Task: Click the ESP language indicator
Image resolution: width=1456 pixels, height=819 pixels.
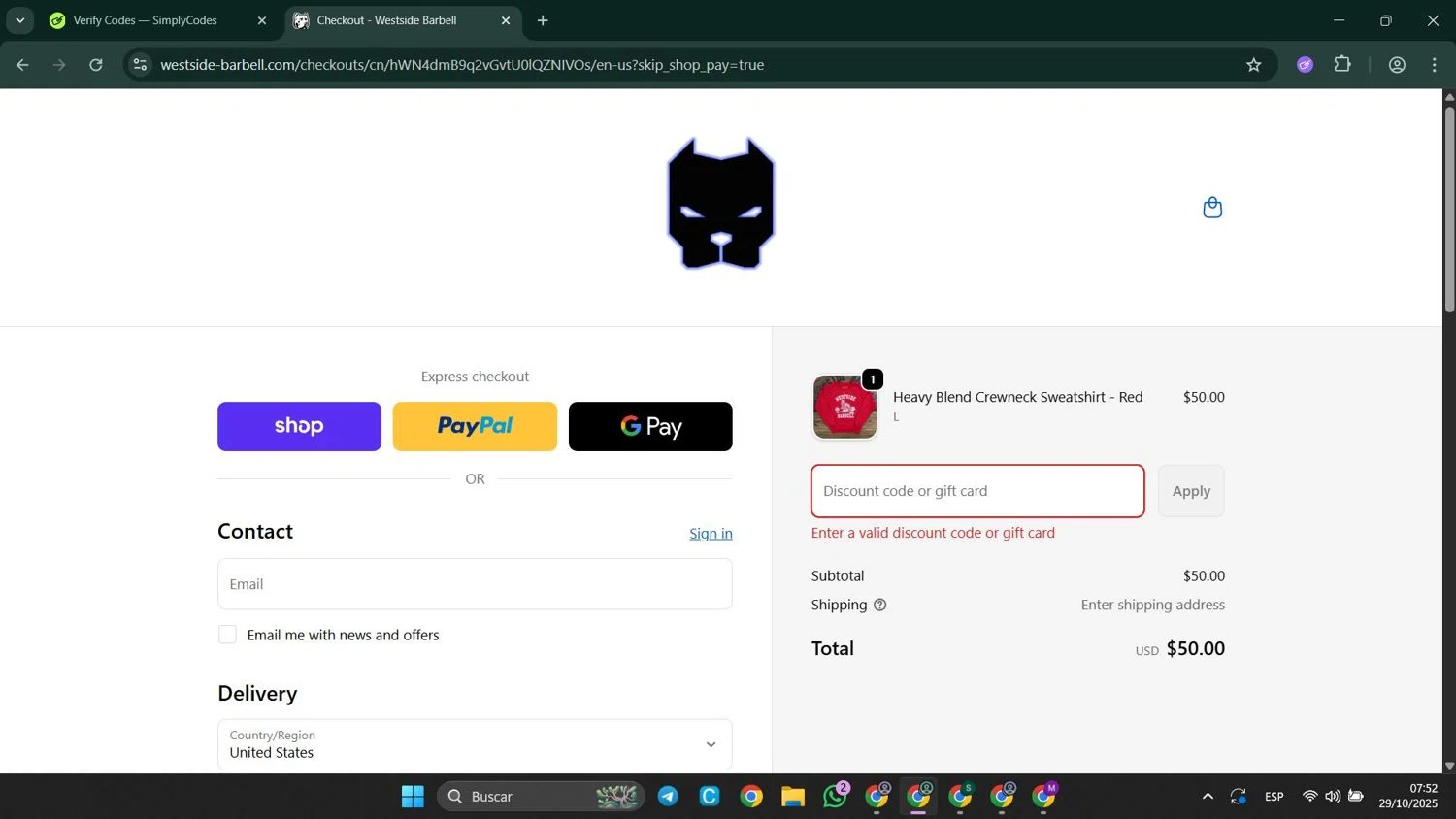Action: (1274, 797)
